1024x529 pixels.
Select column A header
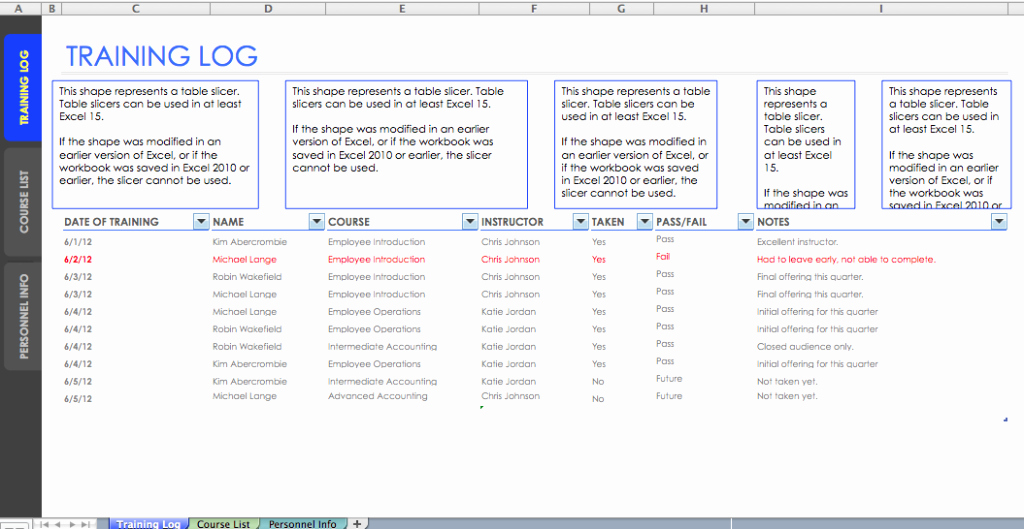tap(21, 8)
